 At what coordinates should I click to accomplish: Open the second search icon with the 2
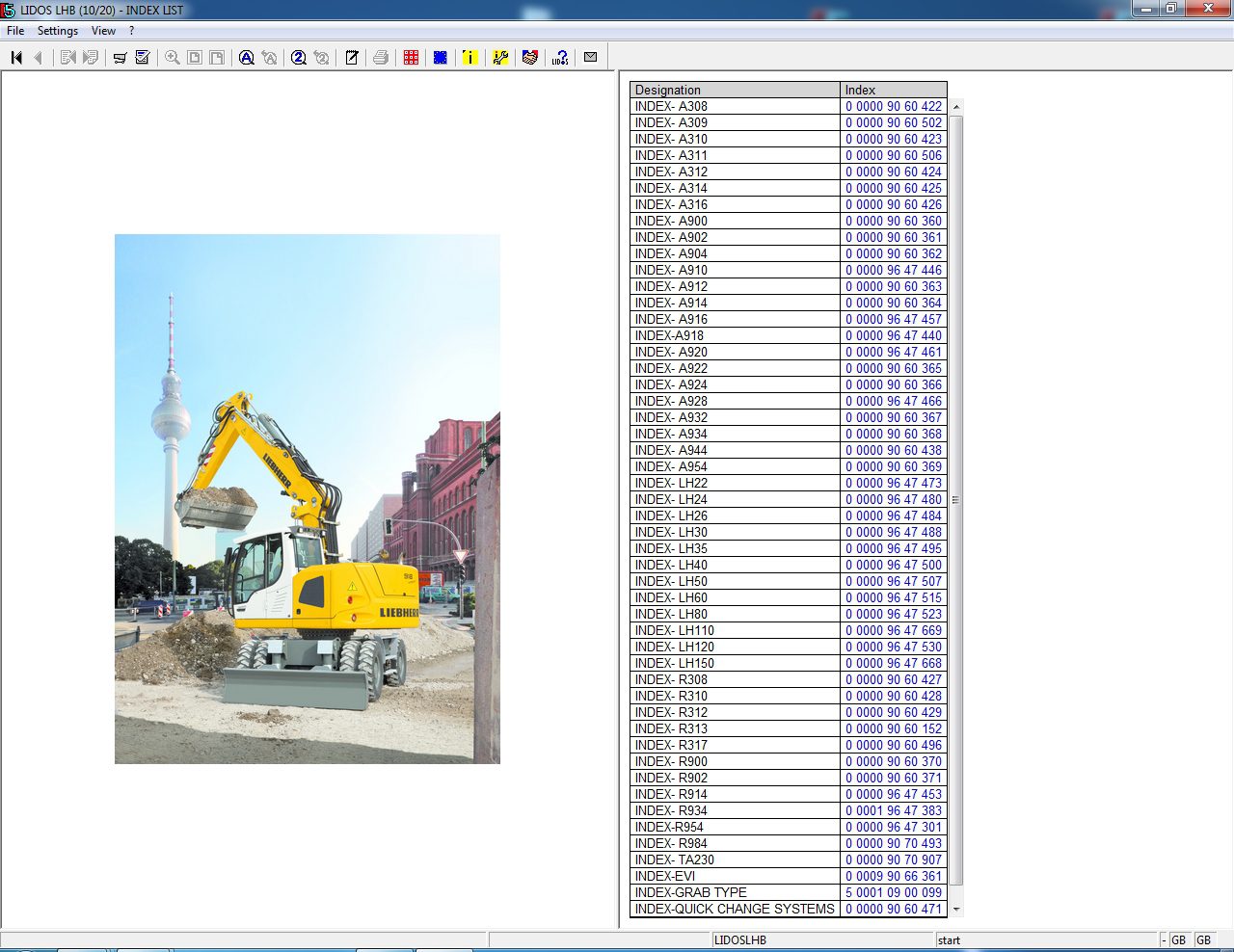coord(298,57)
